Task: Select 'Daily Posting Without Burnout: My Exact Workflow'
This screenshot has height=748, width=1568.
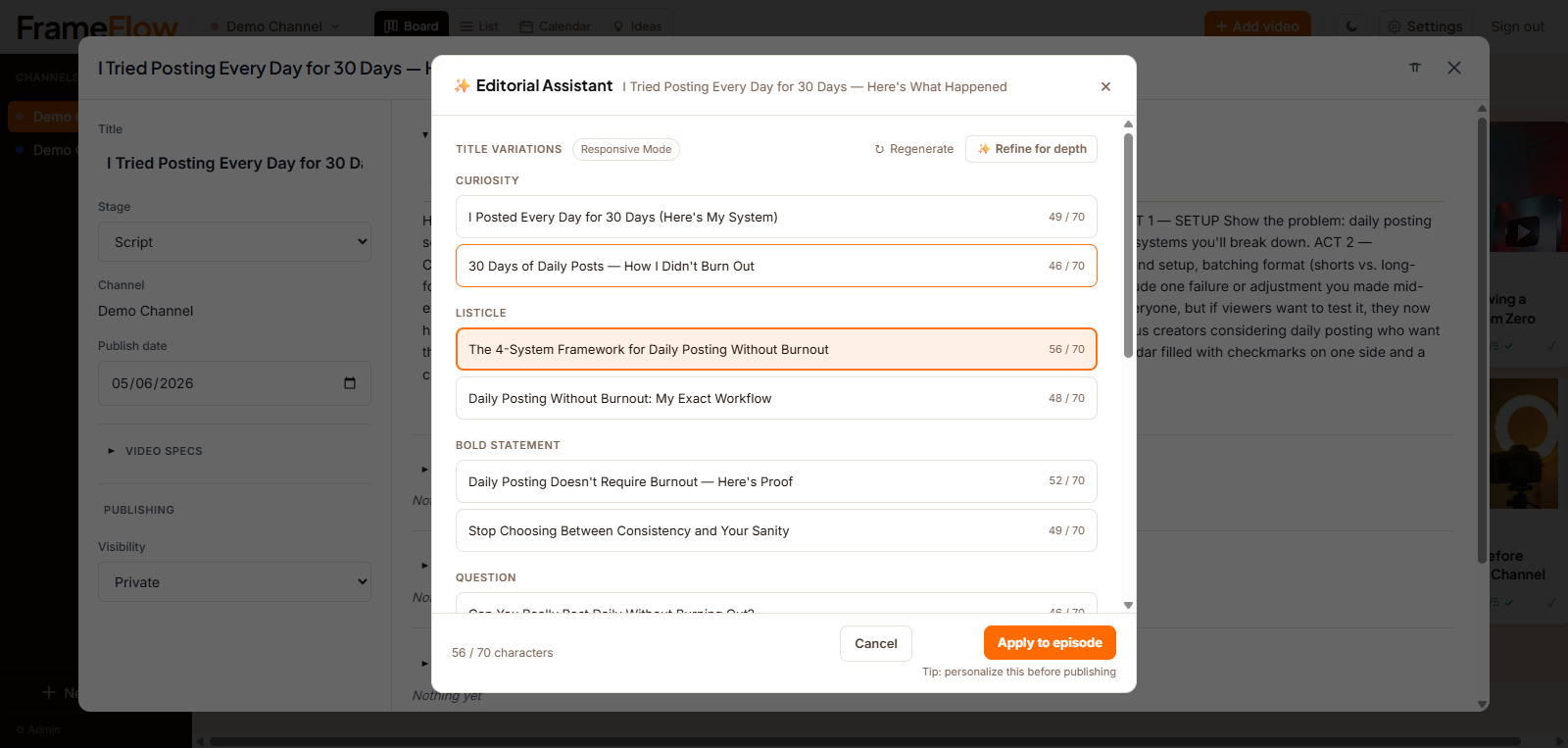Action: tap(776, 398)
